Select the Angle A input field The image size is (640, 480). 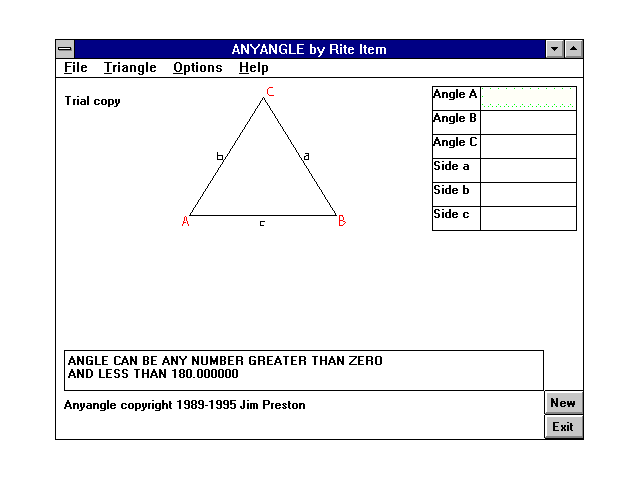click(x=528, y=98)
